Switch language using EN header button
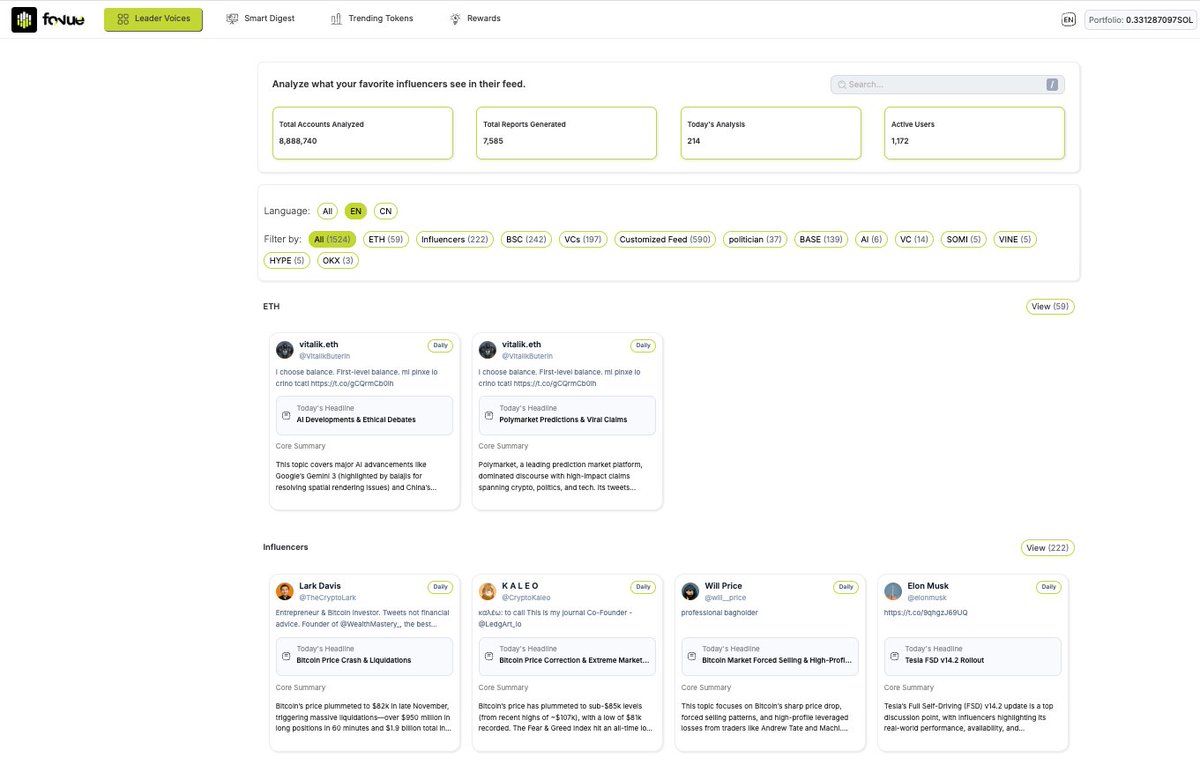This screenshot has width=1200, height=765. point(1068,19)
